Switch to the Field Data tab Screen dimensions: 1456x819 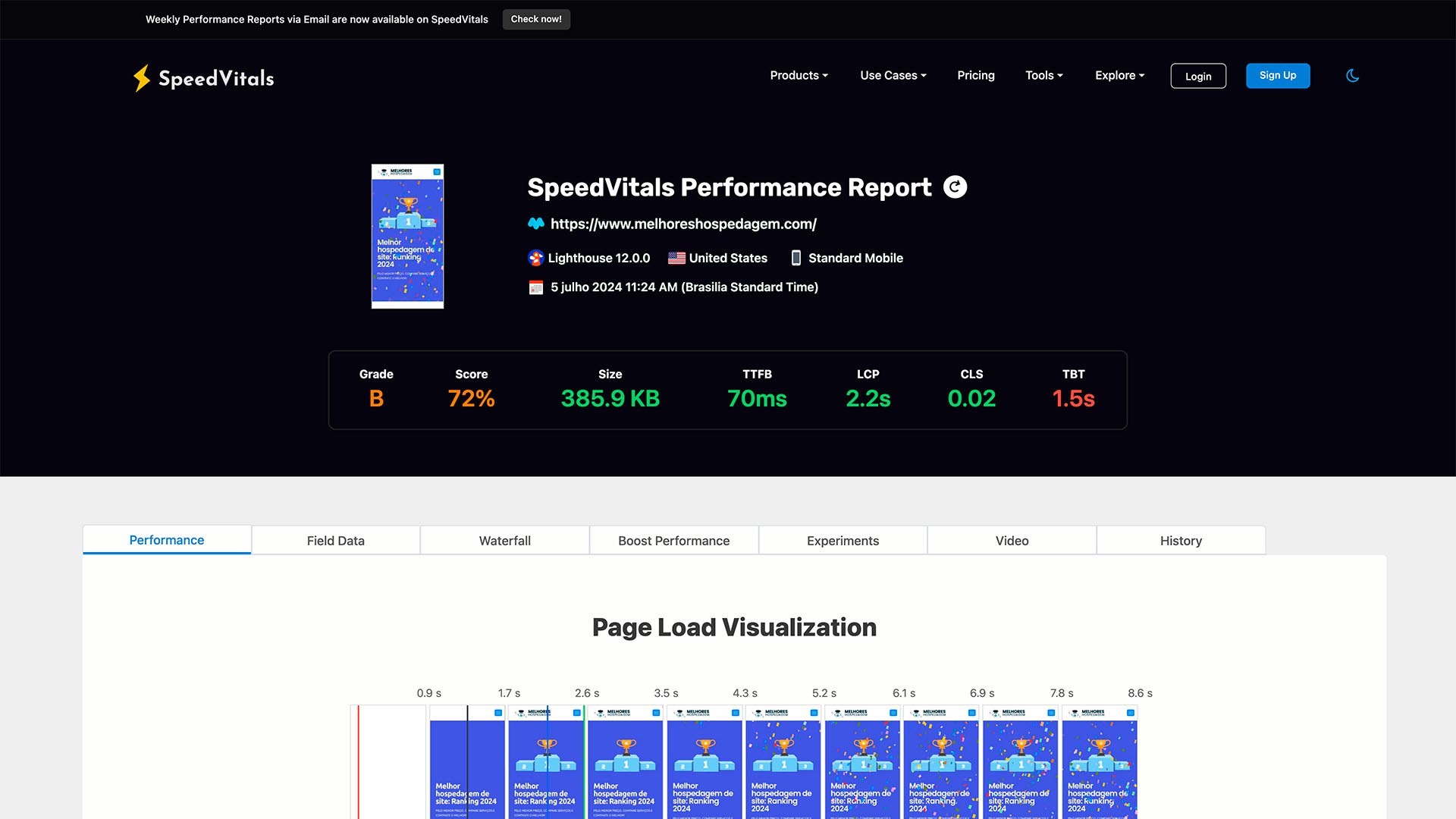tap(336, 541)
